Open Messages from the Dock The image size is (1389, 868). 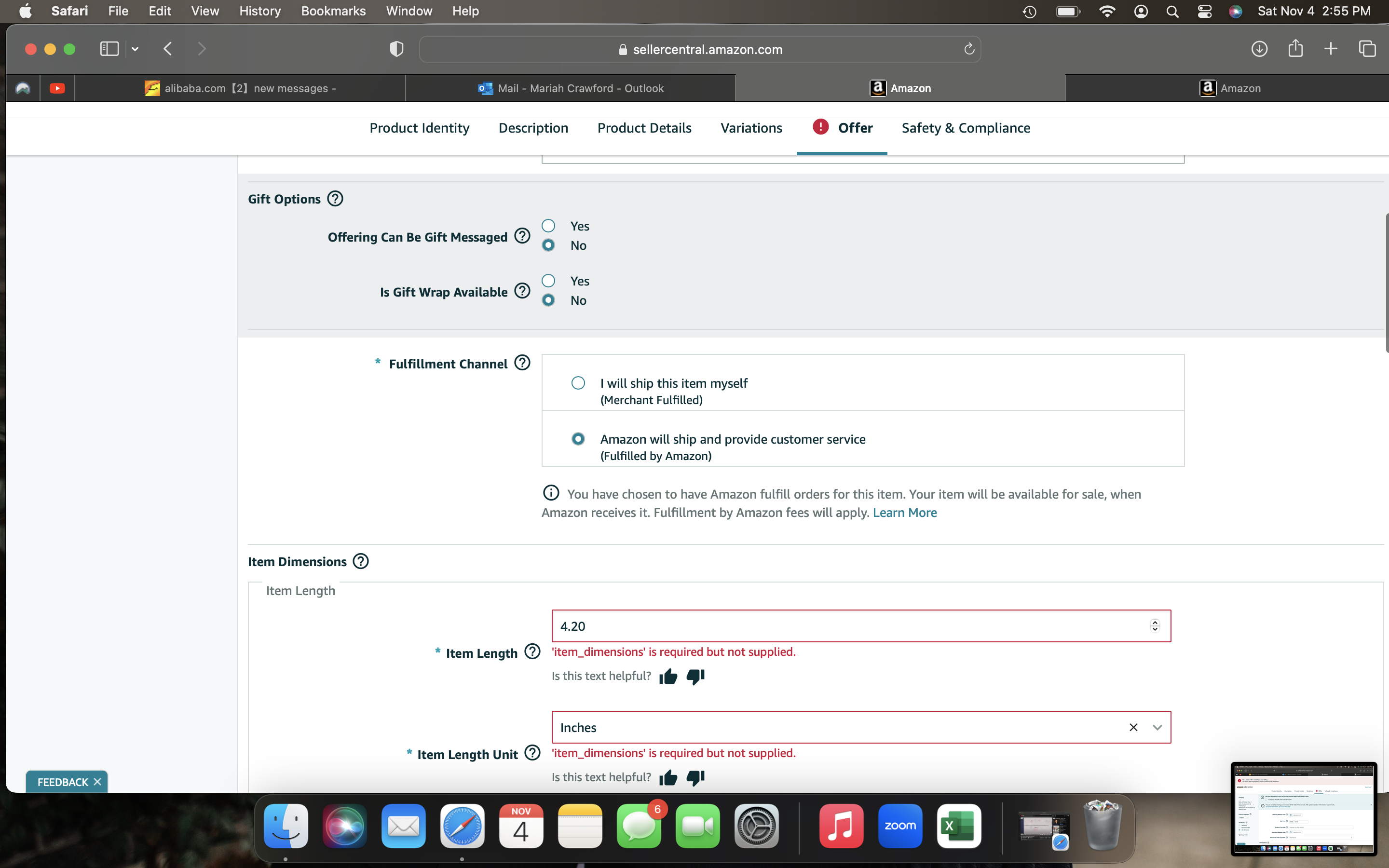(640, 826)
